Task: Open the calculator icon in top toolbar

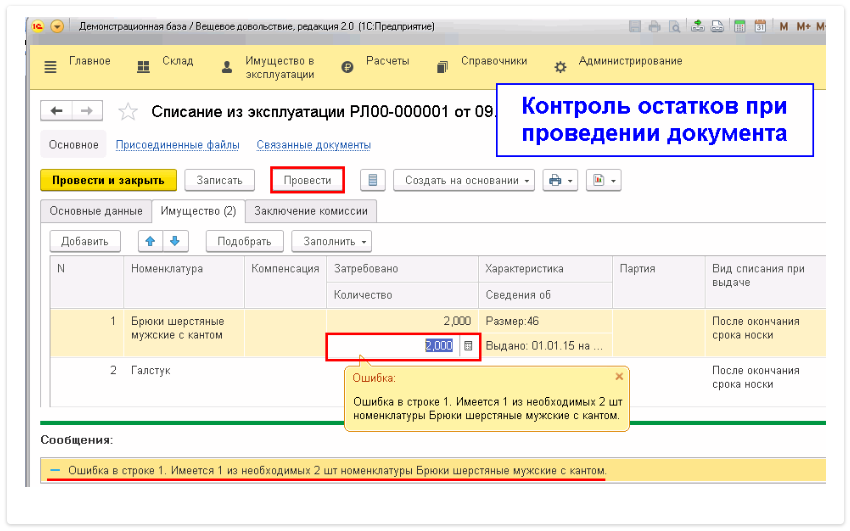Action: 739,26
